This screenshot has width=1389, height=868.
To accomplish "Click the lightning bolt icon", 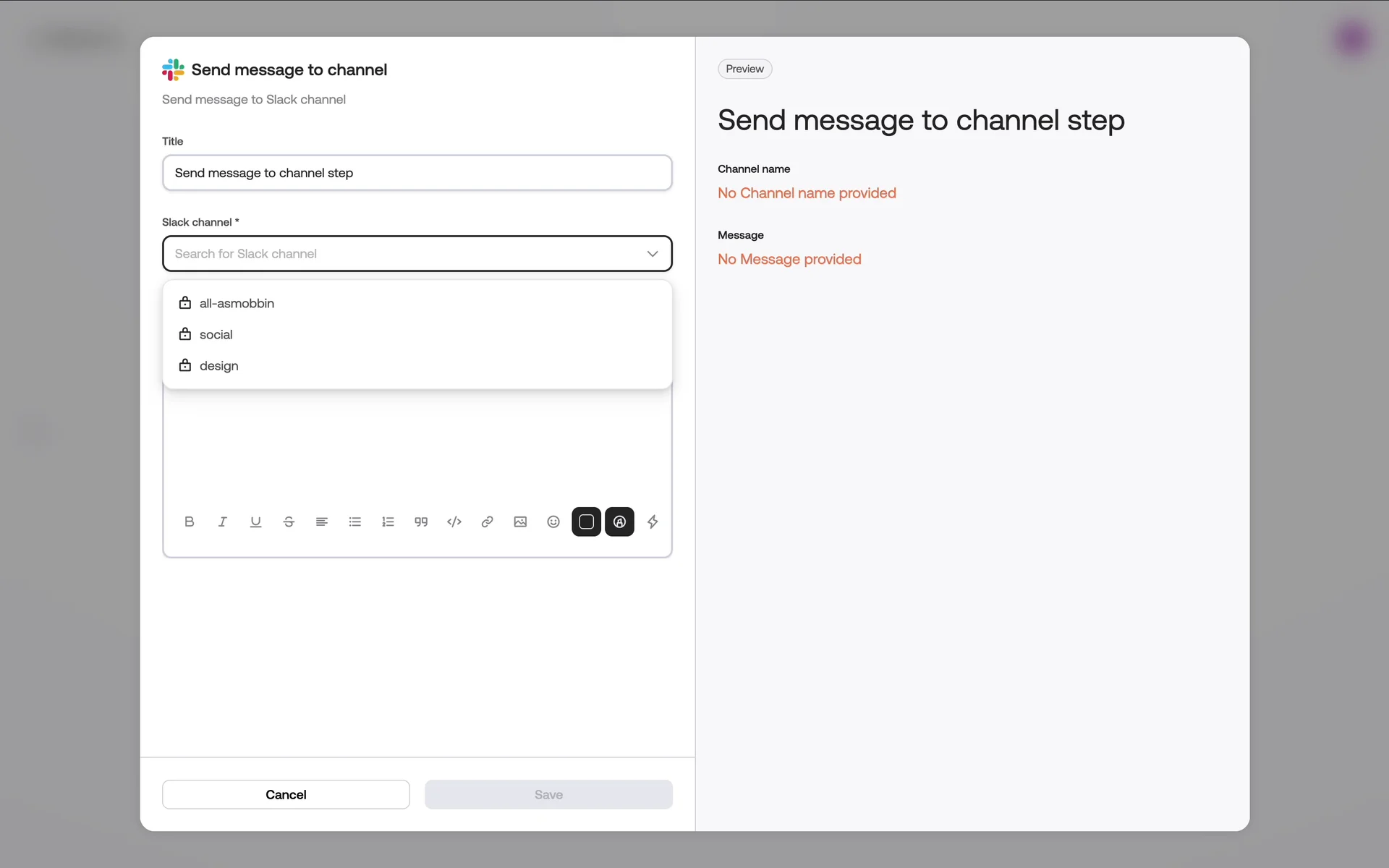I will tap(653, 522).
